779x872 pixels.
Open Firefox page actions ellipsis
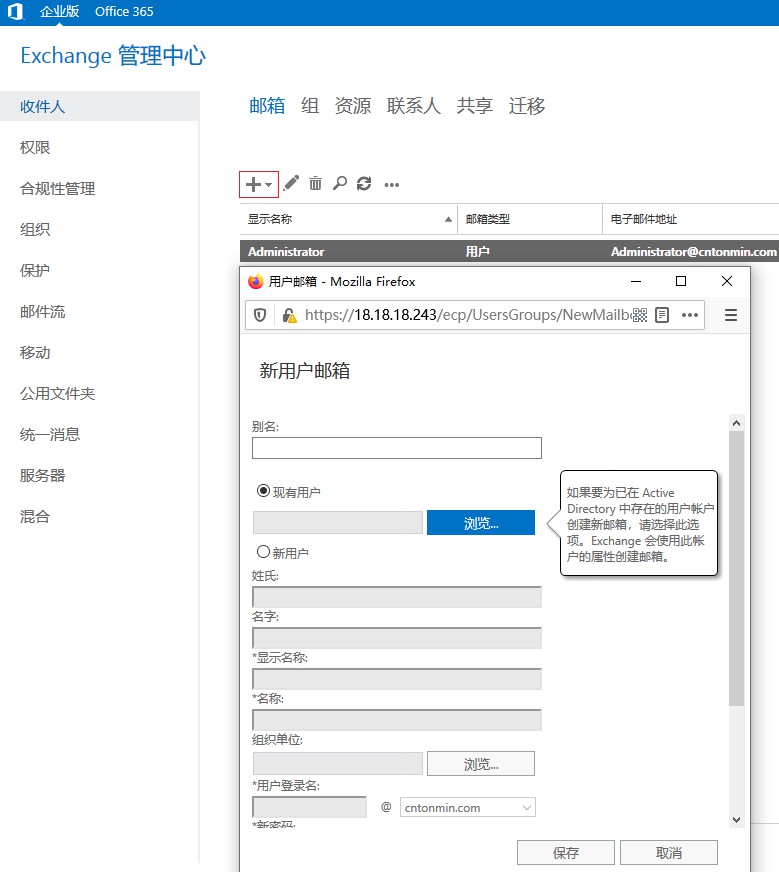coord(689,315)
